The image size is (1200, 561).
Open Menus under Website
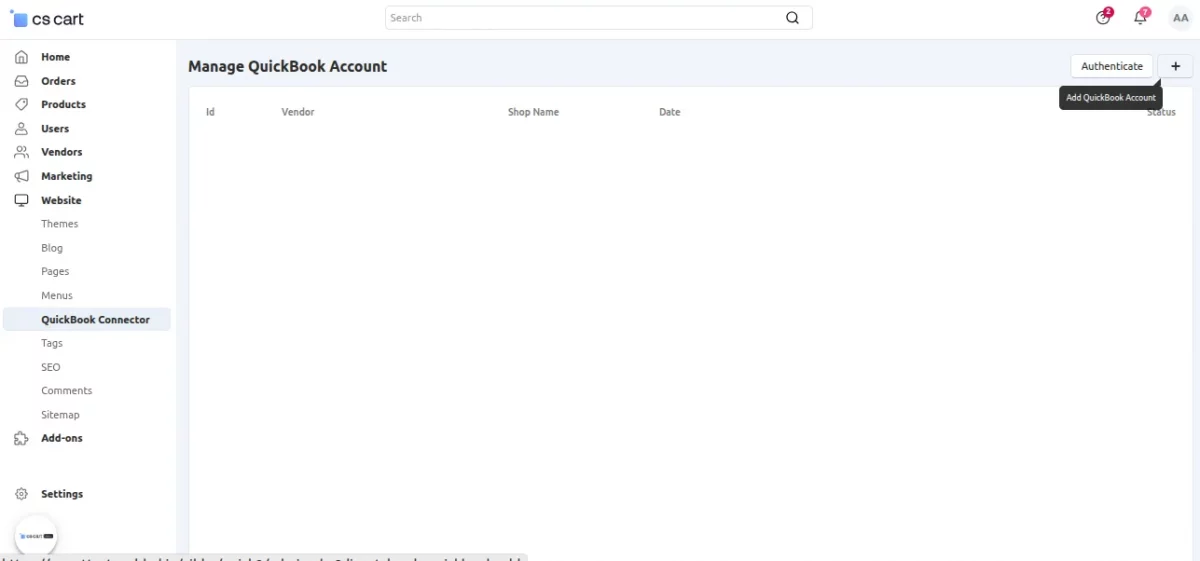[x=57, y=295]
